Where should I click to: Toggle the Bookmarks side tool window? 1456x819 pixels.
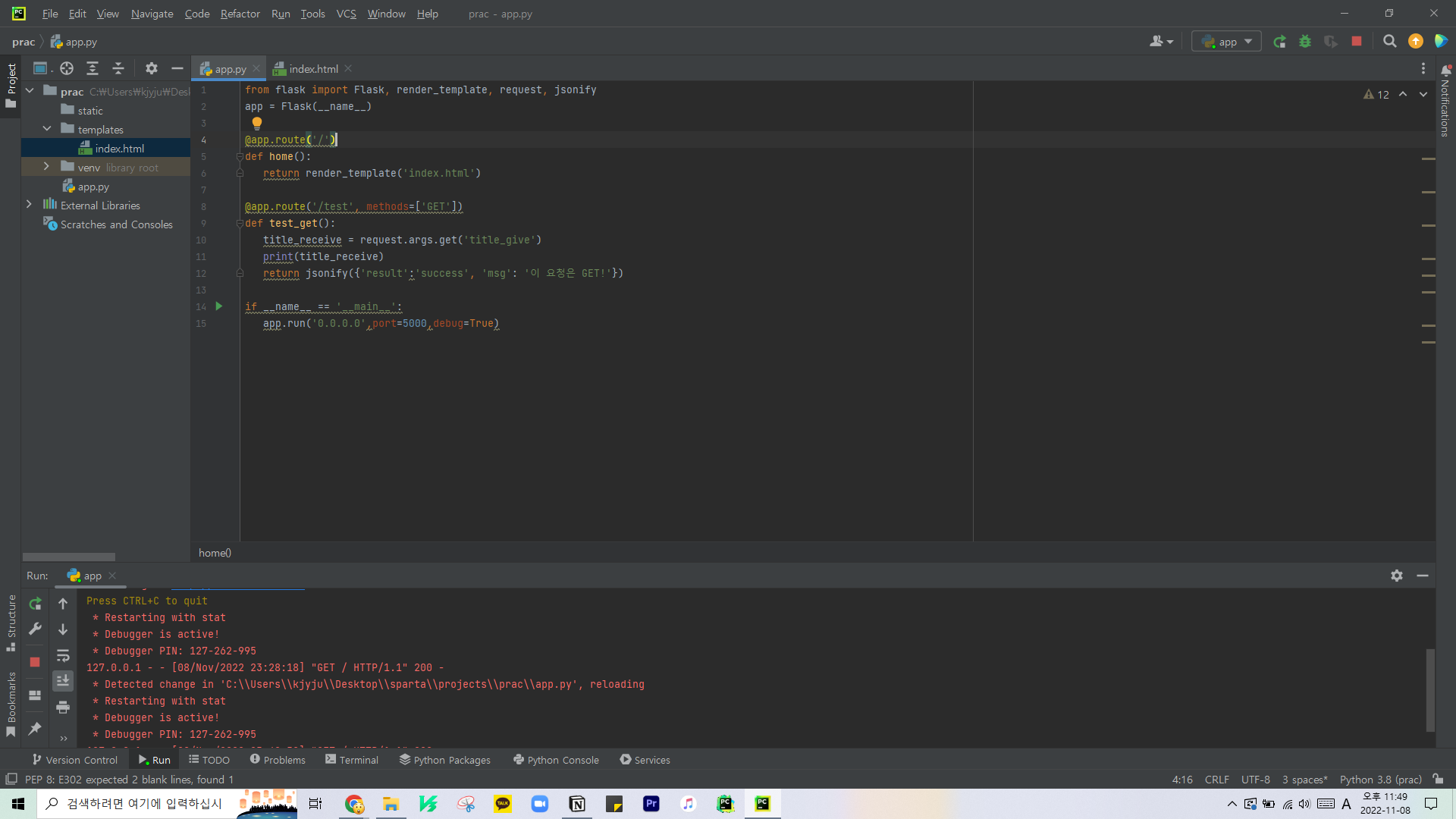tap(11, 704)
